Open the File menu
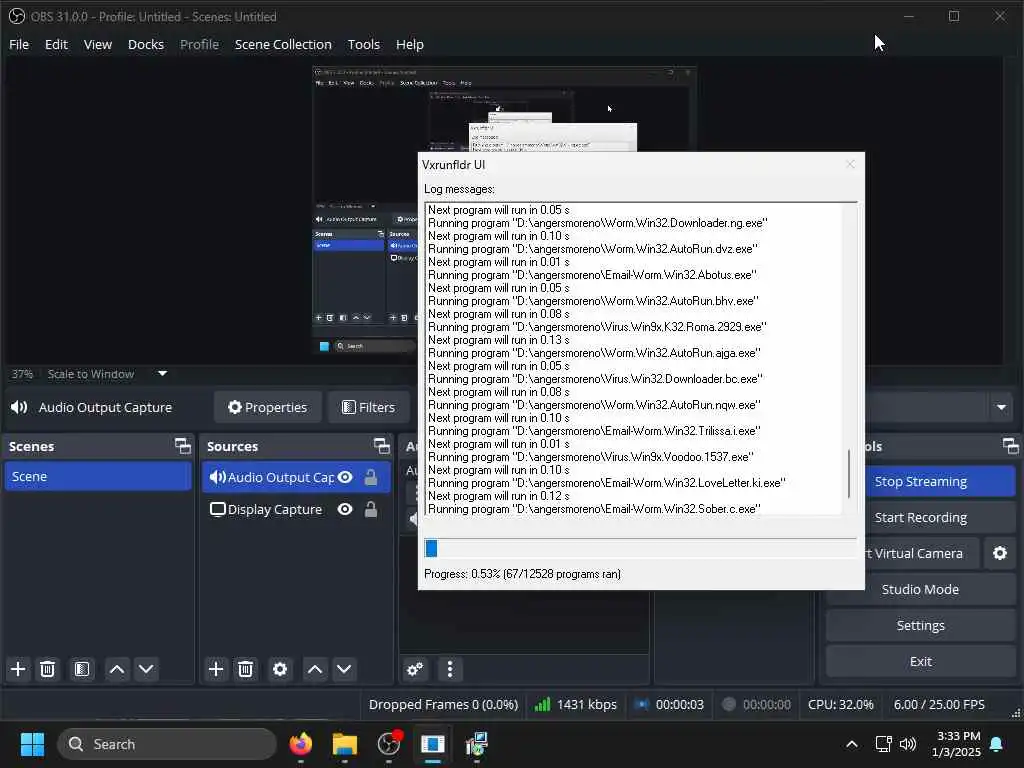The image size is (1024, 768). 19,44
